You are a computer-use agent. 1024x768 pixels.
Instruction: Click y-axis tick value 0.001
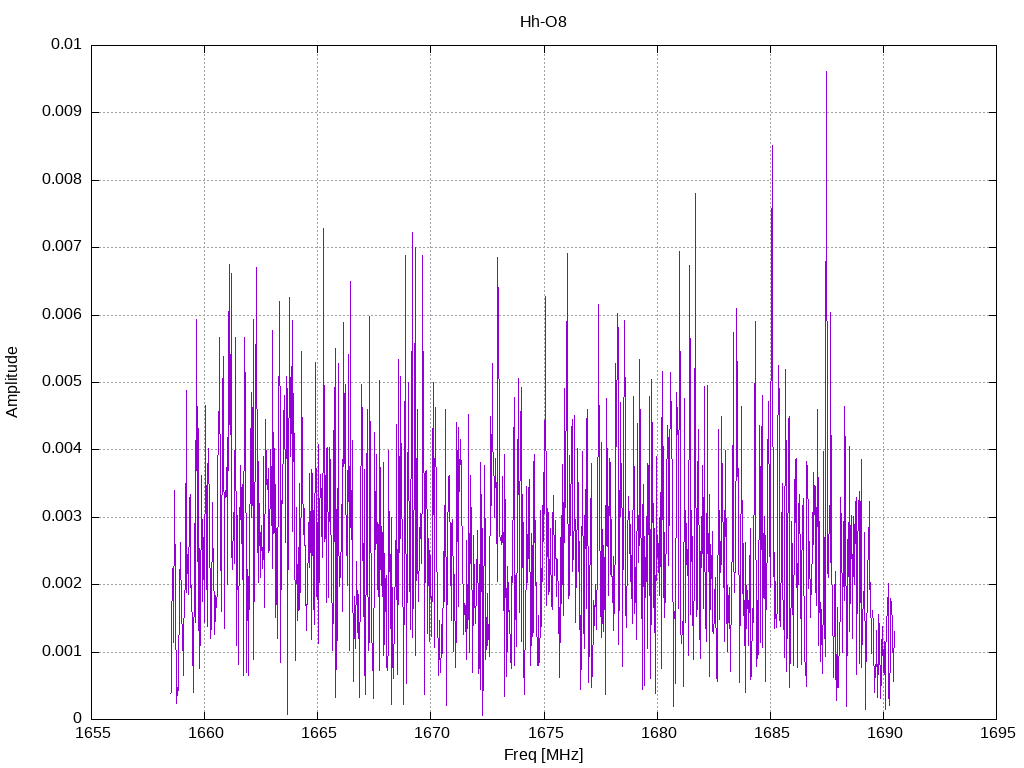[61, 652]
